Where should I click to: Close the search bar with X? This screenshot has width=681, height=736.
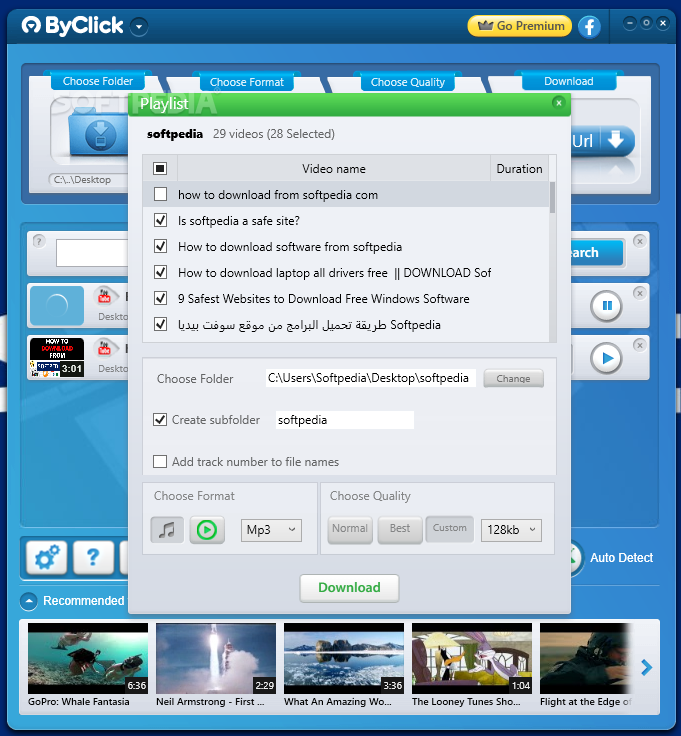click(x=639, y=241)
